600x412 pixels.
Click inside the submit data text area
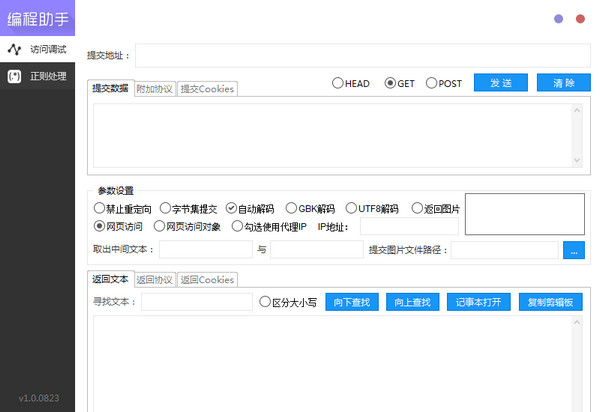click(332, 135)
